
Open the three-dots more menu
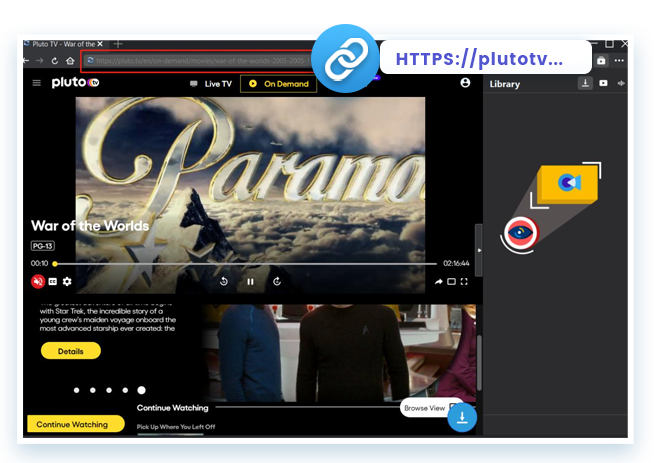click(x=619, y=61)
